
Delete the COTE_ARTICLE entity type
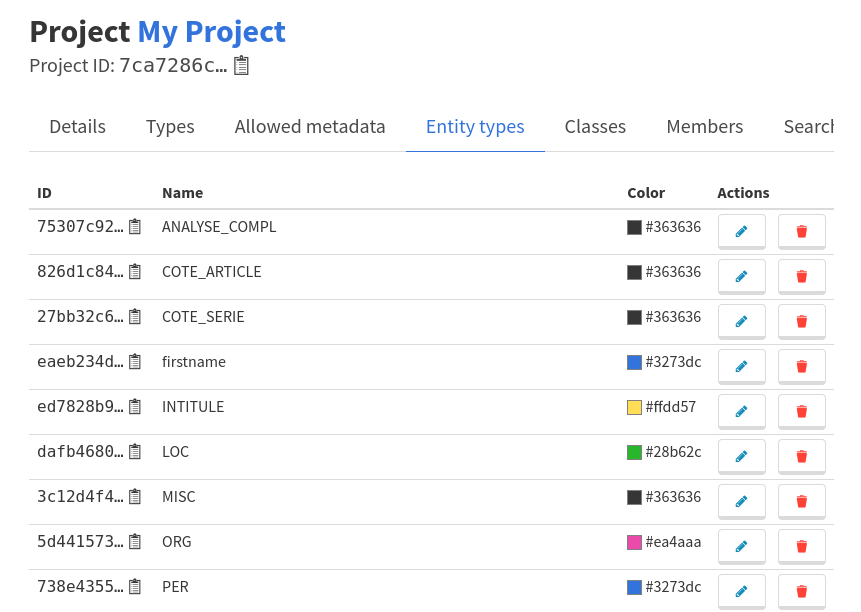pyautogui.click(x=801, y=276)
